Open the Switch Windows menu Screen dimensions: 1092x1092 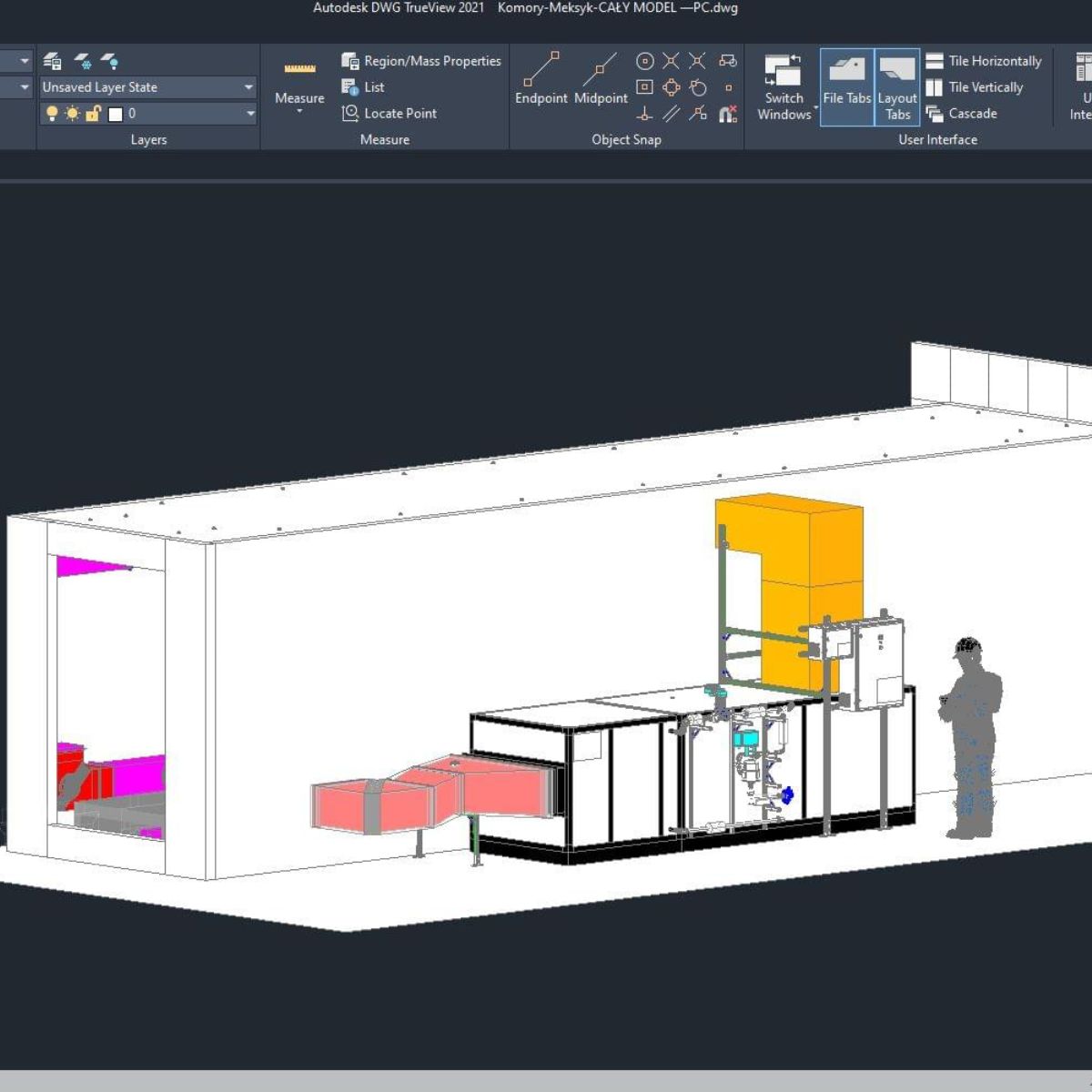point(784,86)
